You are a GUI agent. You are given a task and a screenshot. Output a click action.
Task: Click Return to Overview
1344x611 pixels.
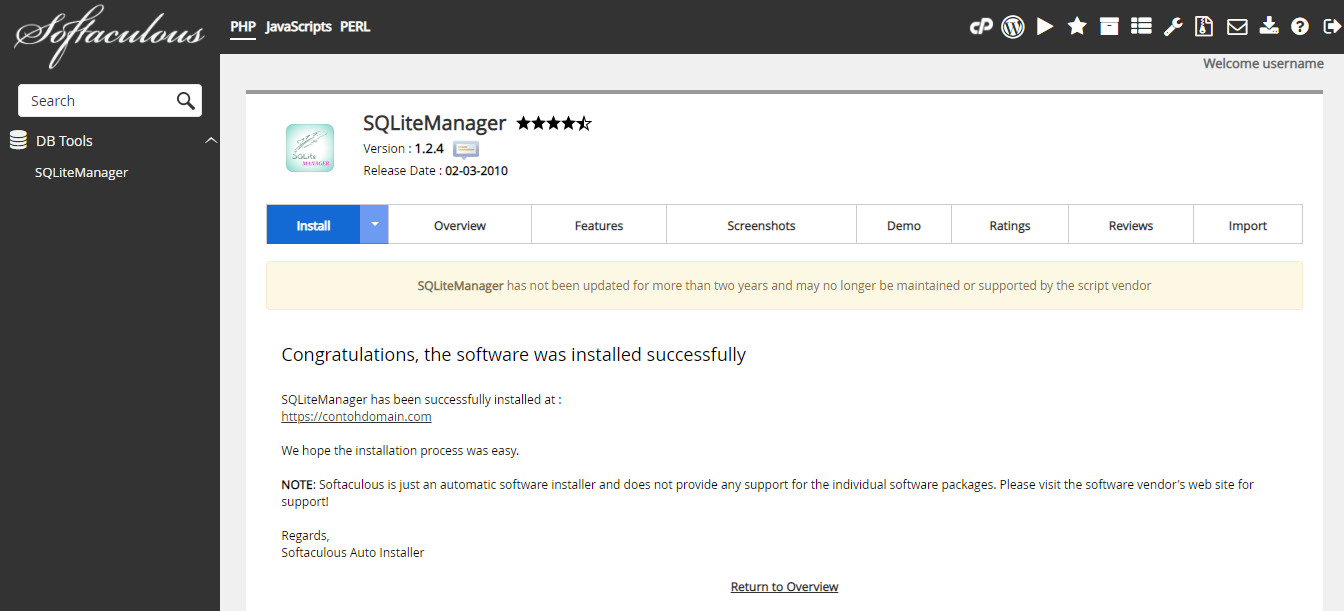click(784, 586)
